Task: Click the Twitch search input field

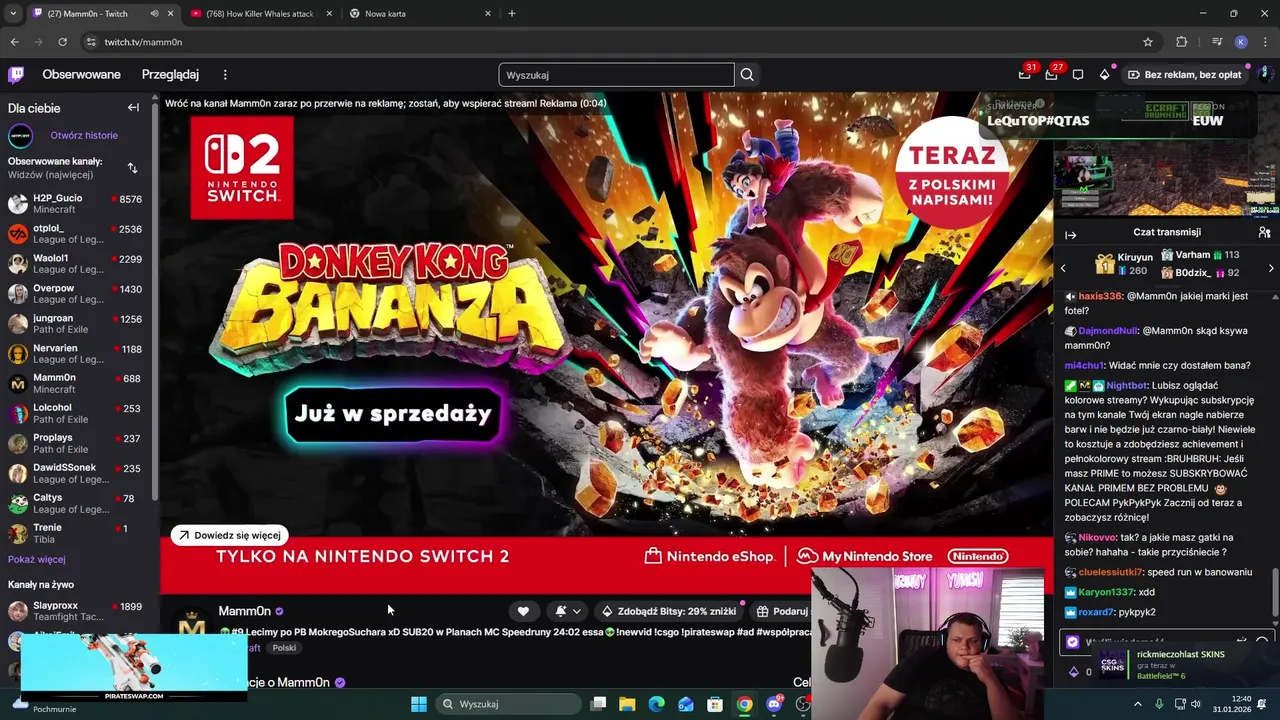Action: tap(616, 75)
